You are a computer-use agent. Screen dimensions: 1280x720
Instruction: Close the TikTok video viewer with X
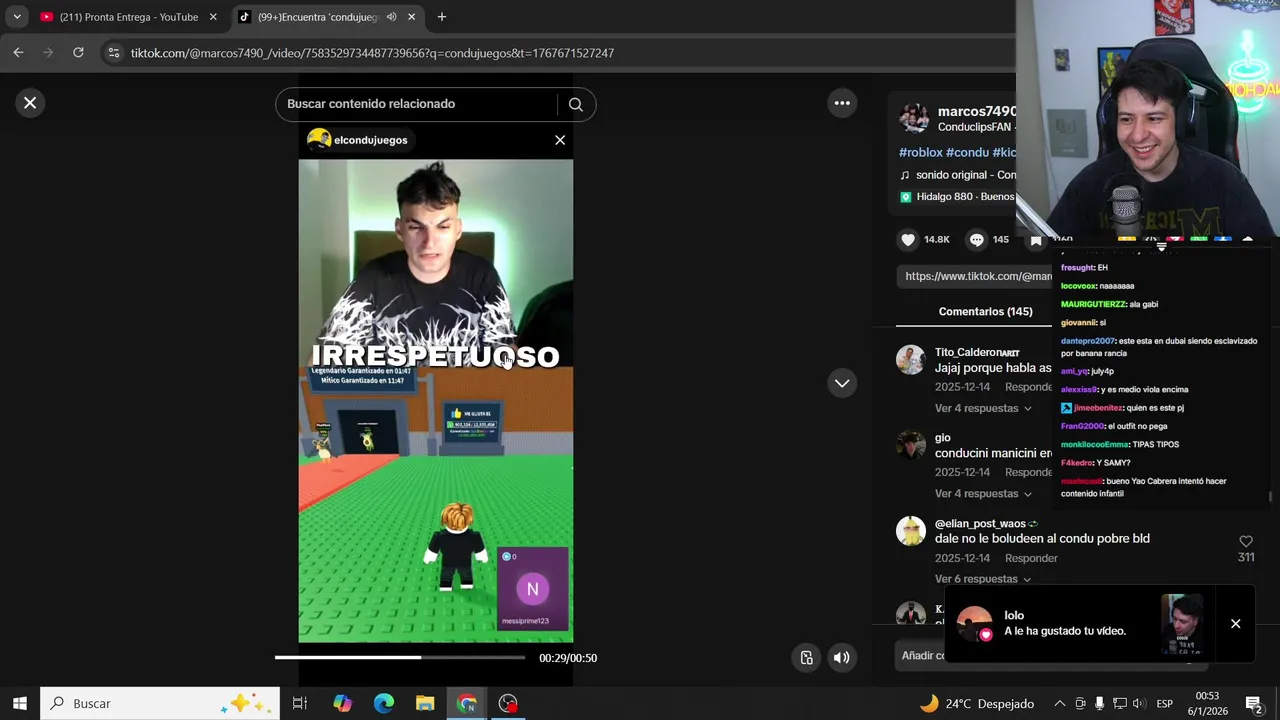click(x=30, y=103)
